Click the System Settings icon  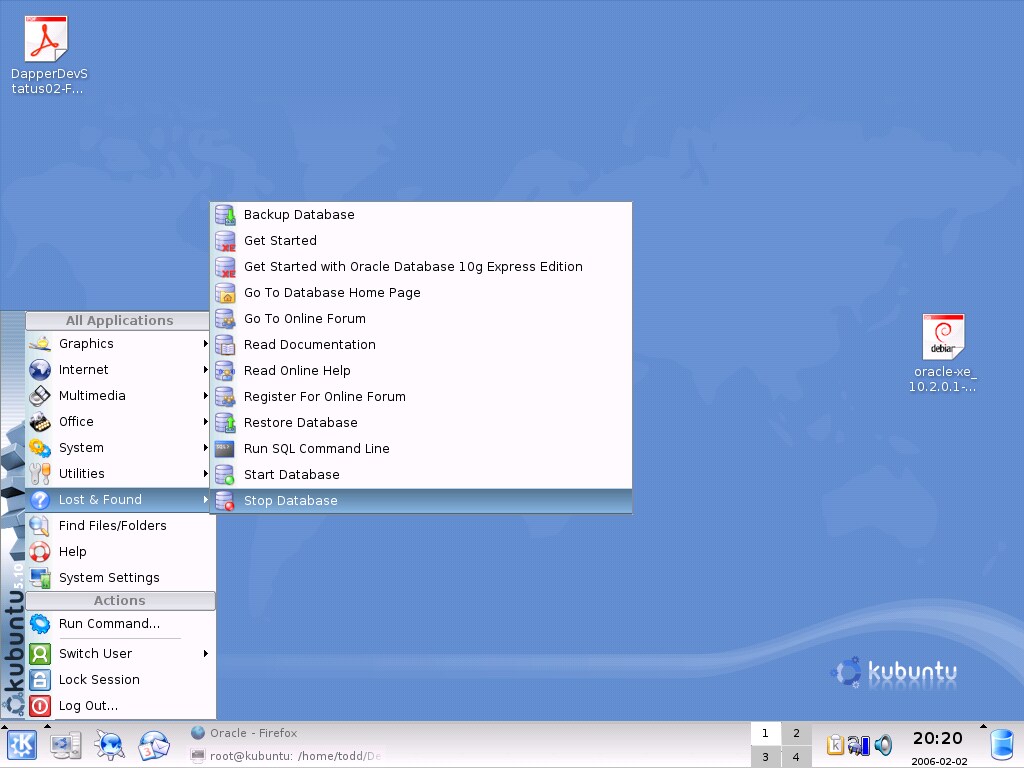point(40,578)
